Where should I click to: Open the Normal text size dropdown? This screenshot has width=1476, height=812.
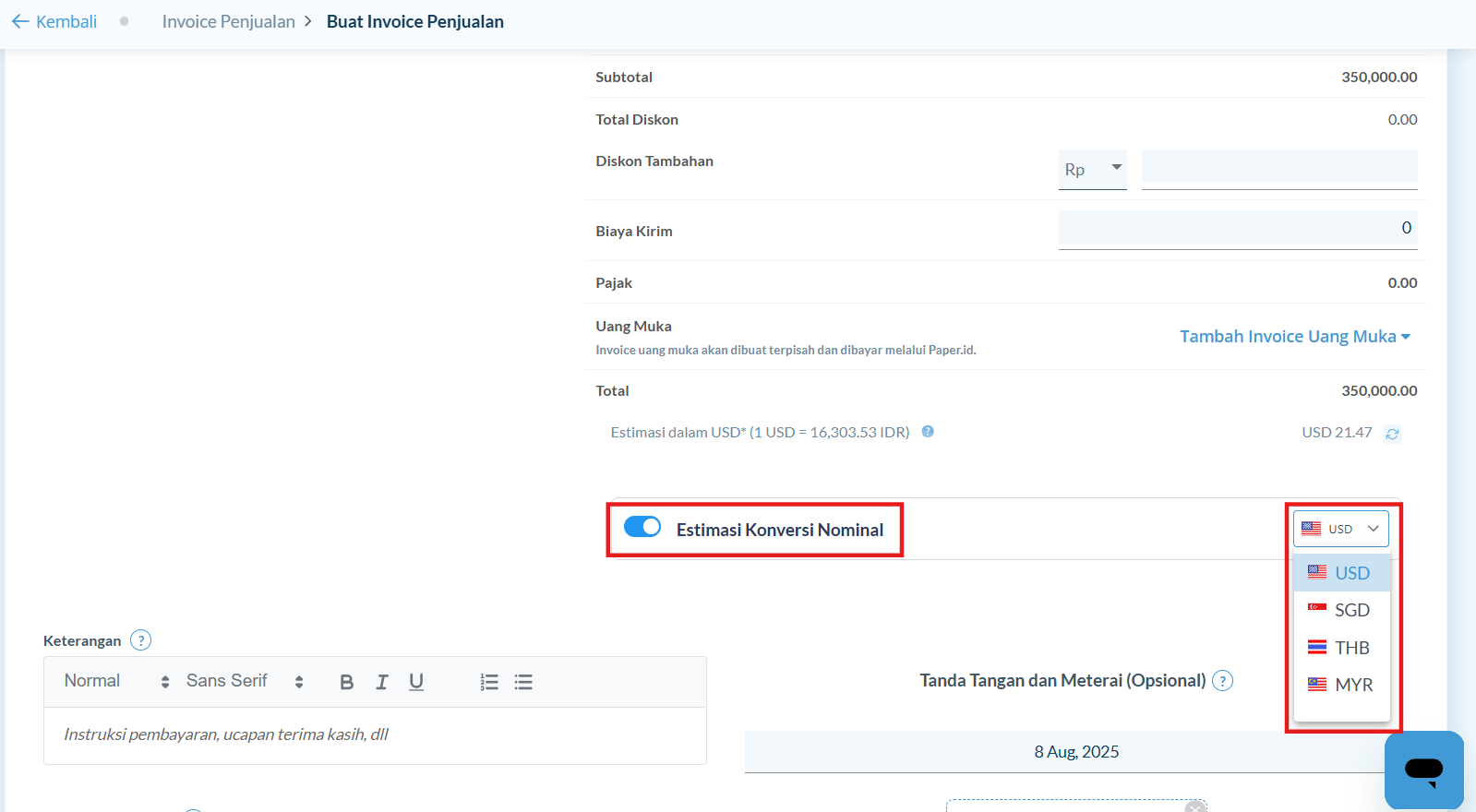tap(116, 682)
